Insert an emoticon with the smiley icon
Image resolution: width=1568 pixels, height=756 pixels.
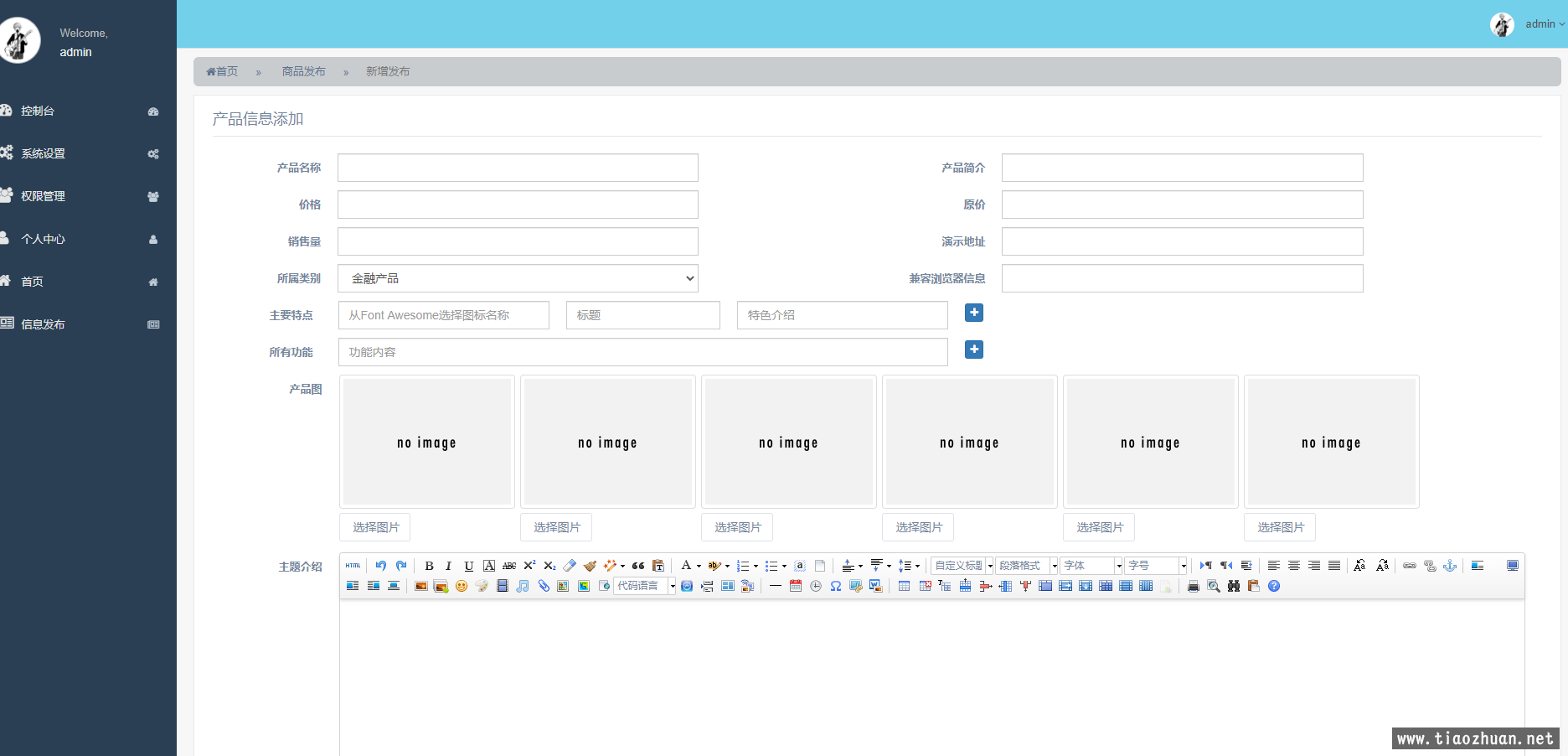pos(462,586)
